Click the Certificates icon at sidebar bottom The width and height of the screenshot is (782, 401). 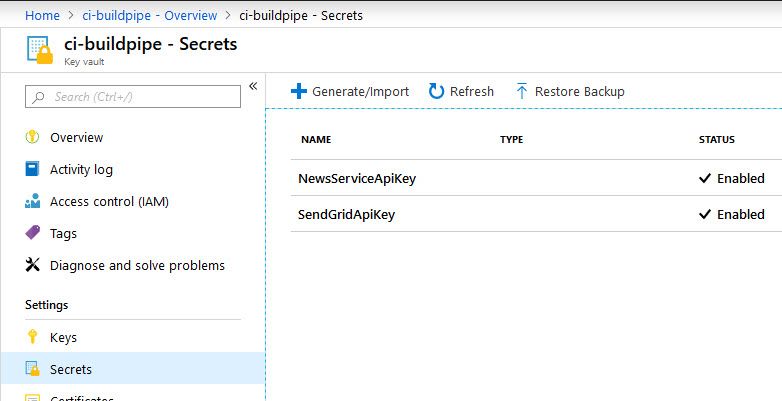click(32, 398)
